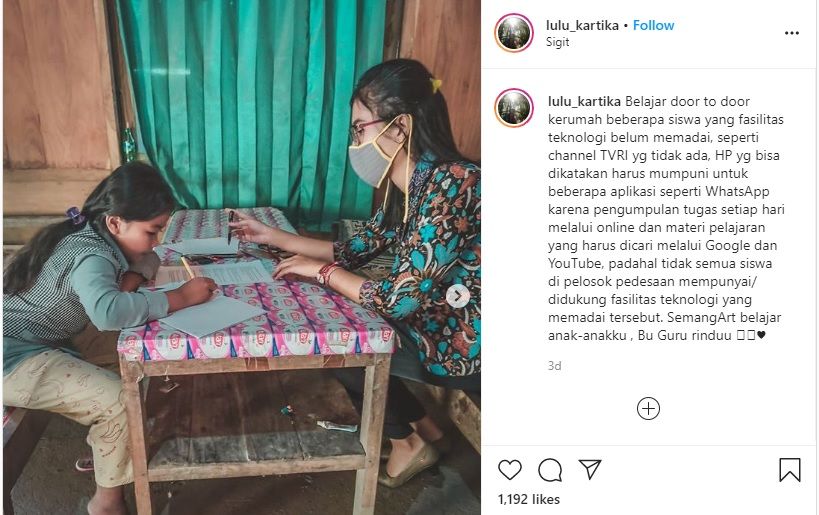This screenshot has height=515, width=819.
Task: Open comments with the speech bubble icon
Action: [x=550, y=470]
